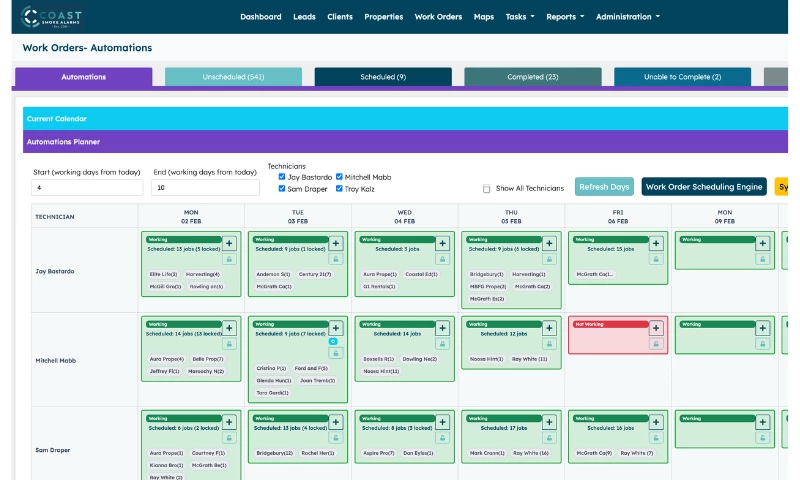The image size is (800, 480).
Task: Launch the Work Order Scheduling Engine
Action: tap(704, 187)
